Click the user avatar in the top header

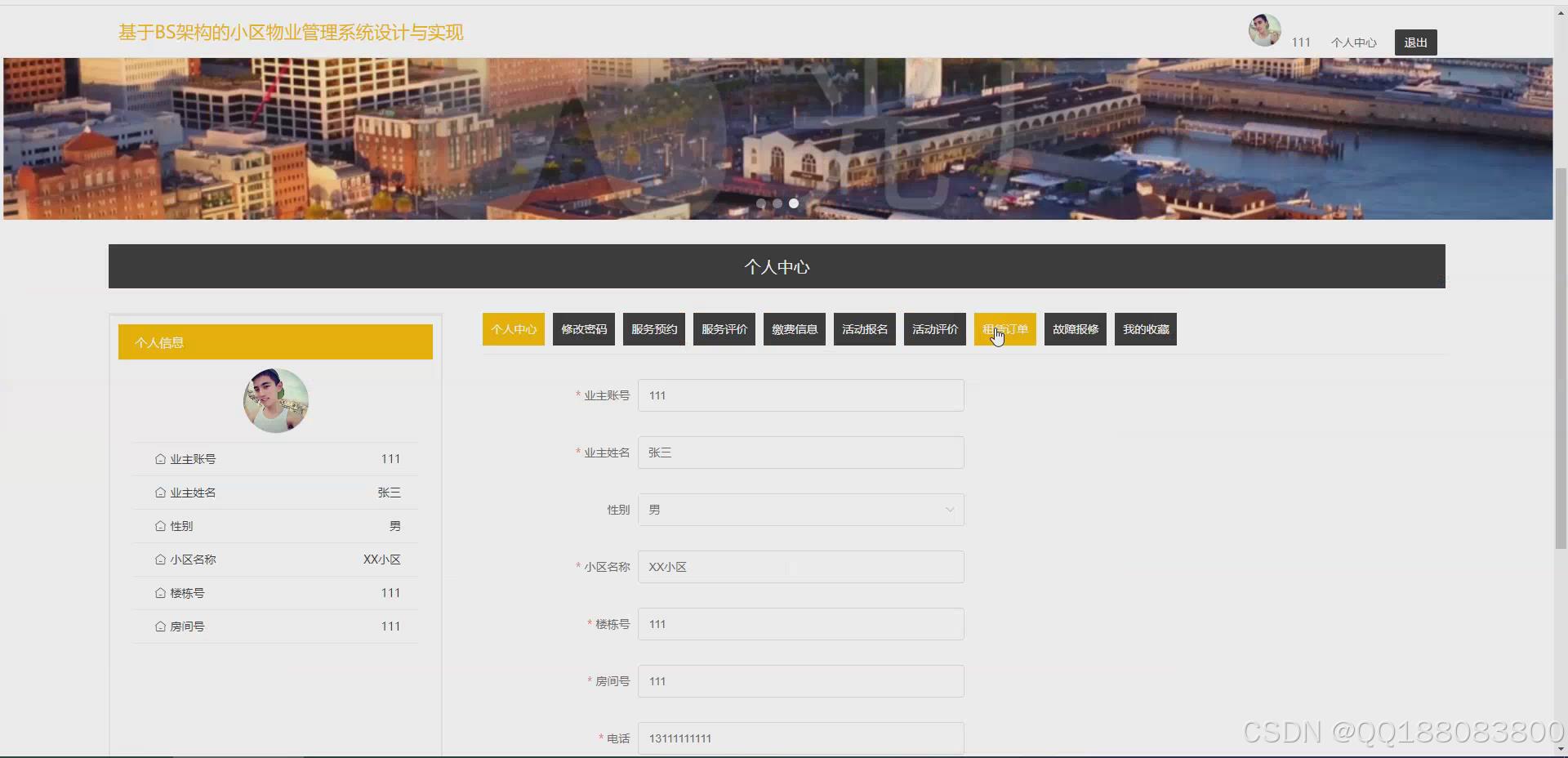pyautogui.click(x=1263, y=29)
